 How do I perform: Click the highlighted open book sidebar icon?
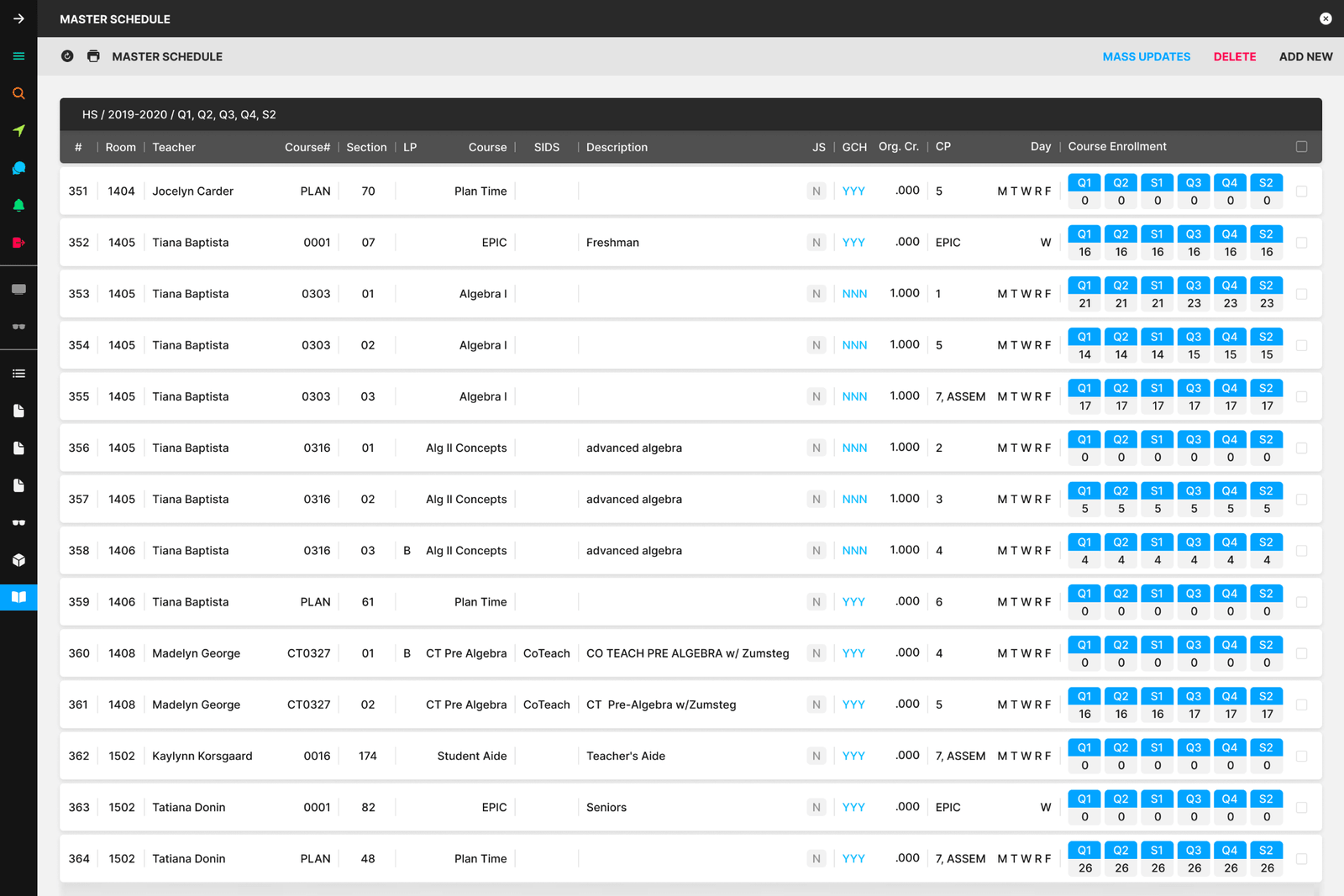pyautogui.click(x=18, y=597)
